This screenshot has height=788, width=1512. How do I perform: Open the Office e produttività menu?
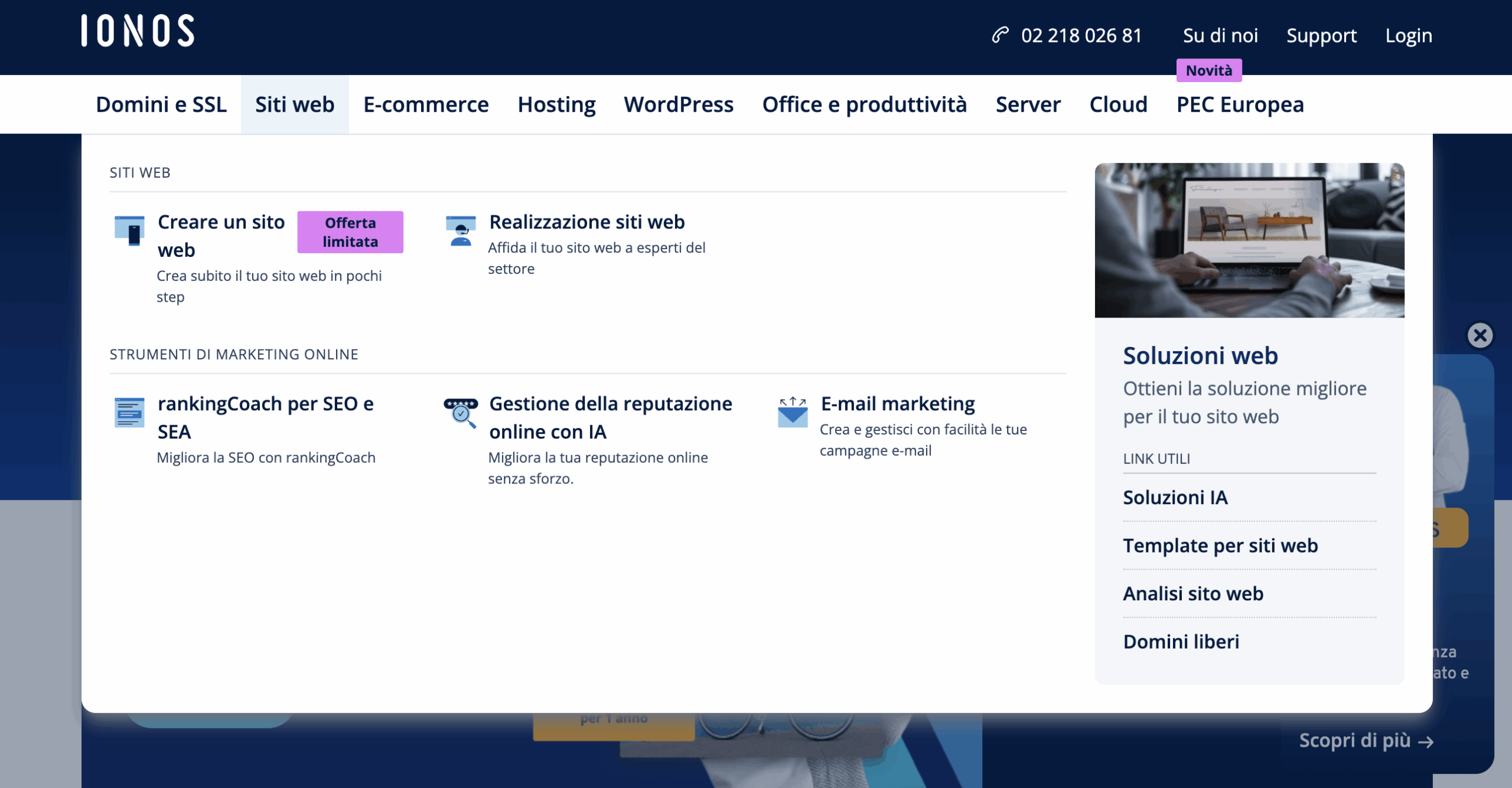pyautogui.click(x=864, y=104)
